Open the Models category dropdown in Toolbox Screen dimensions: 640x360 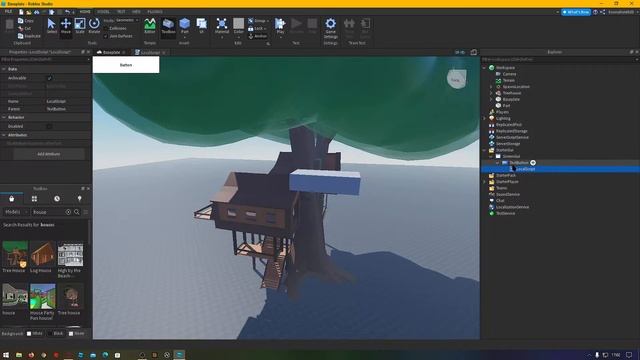point(16,212)
